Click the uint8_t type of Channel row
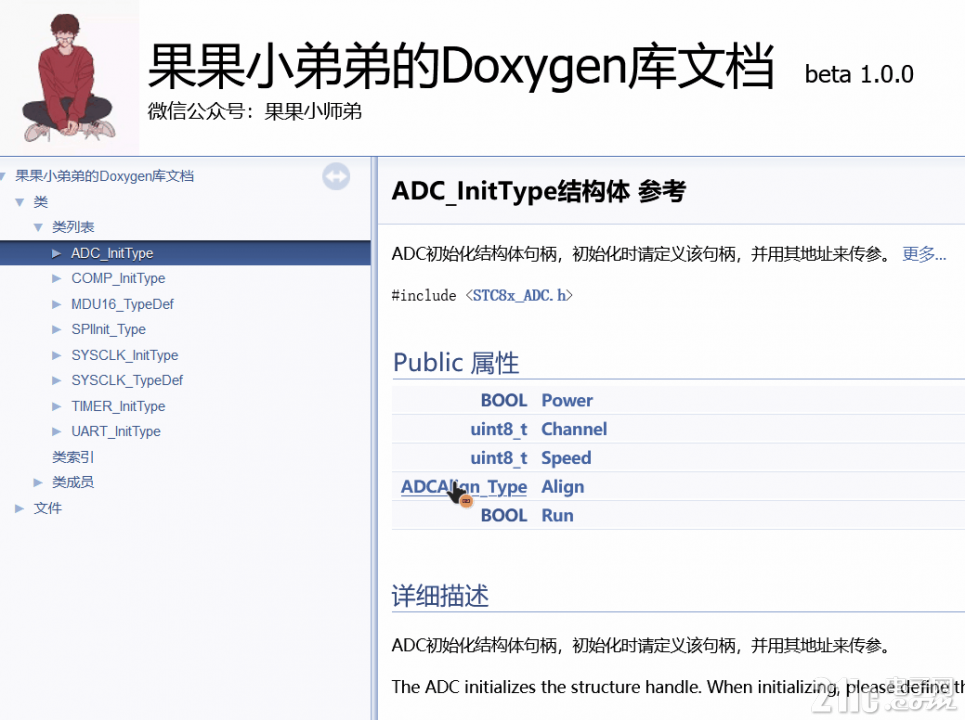 point(499,429)
